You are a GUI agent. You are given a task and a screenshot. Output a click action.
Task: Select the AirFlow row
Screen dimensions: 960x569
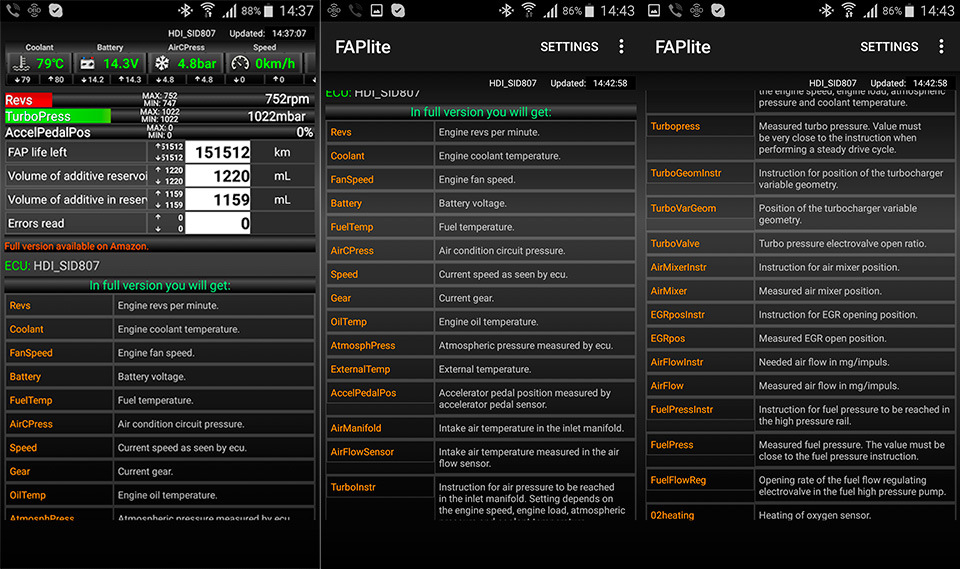pyautogui.click(x=801, y=386)
